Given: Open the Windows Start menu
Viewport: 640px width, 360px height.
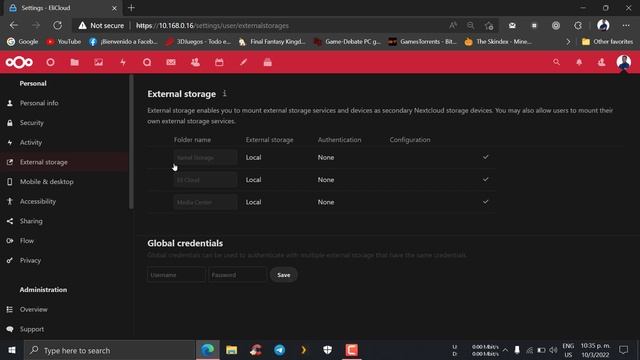Looking at the screenshot, I should [12, 350].
